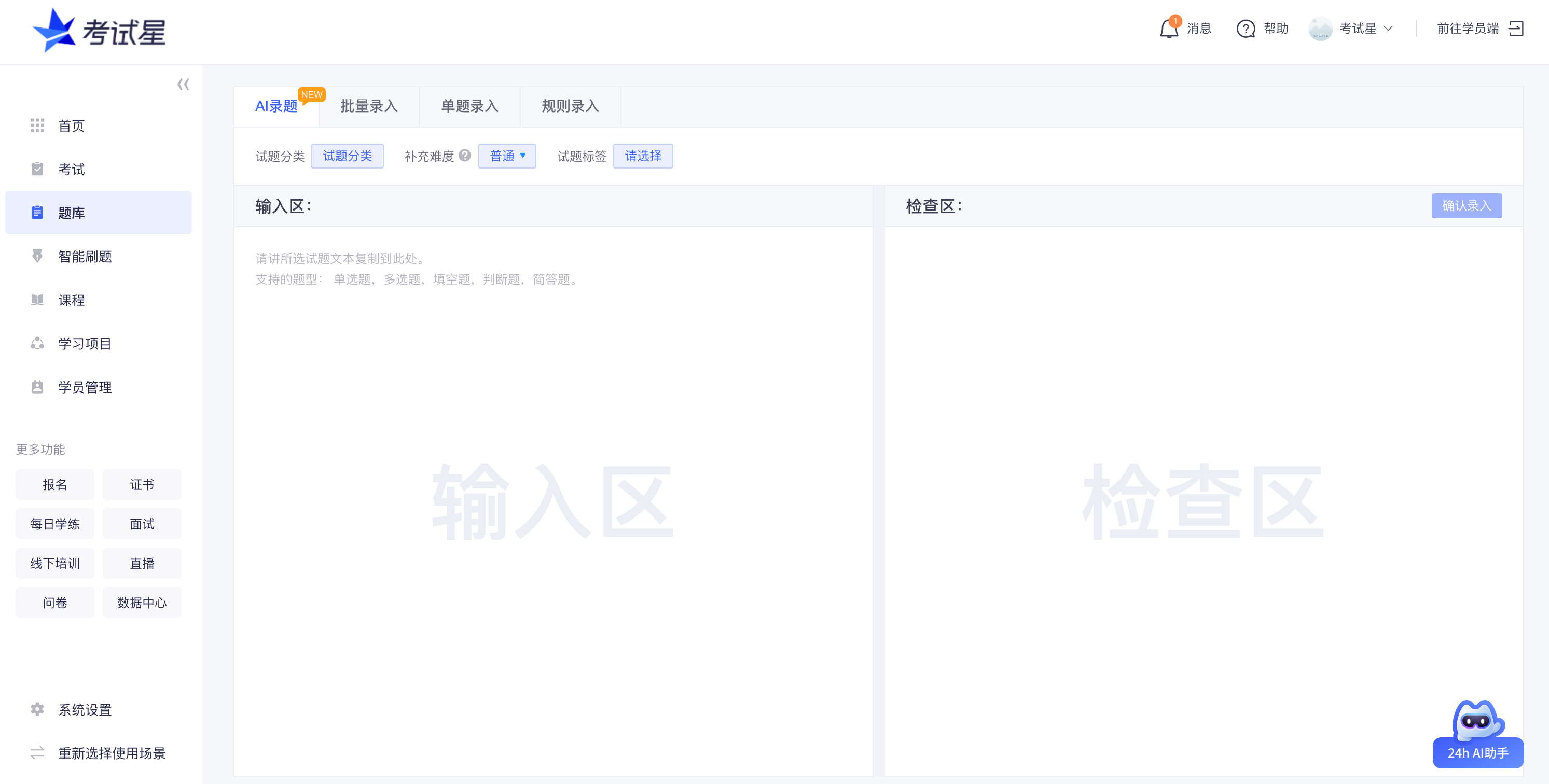Click the 考试 sidebar icon
Viewport: 1549px width, 784px height.
(37, 169)
